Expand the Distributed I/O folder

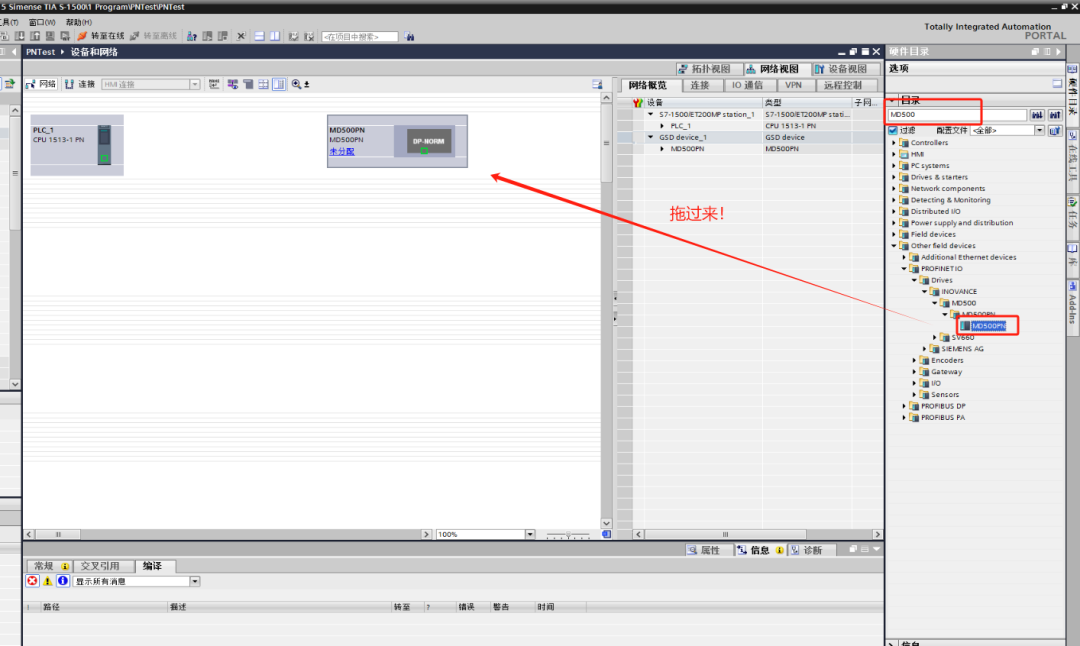(894, 211)
